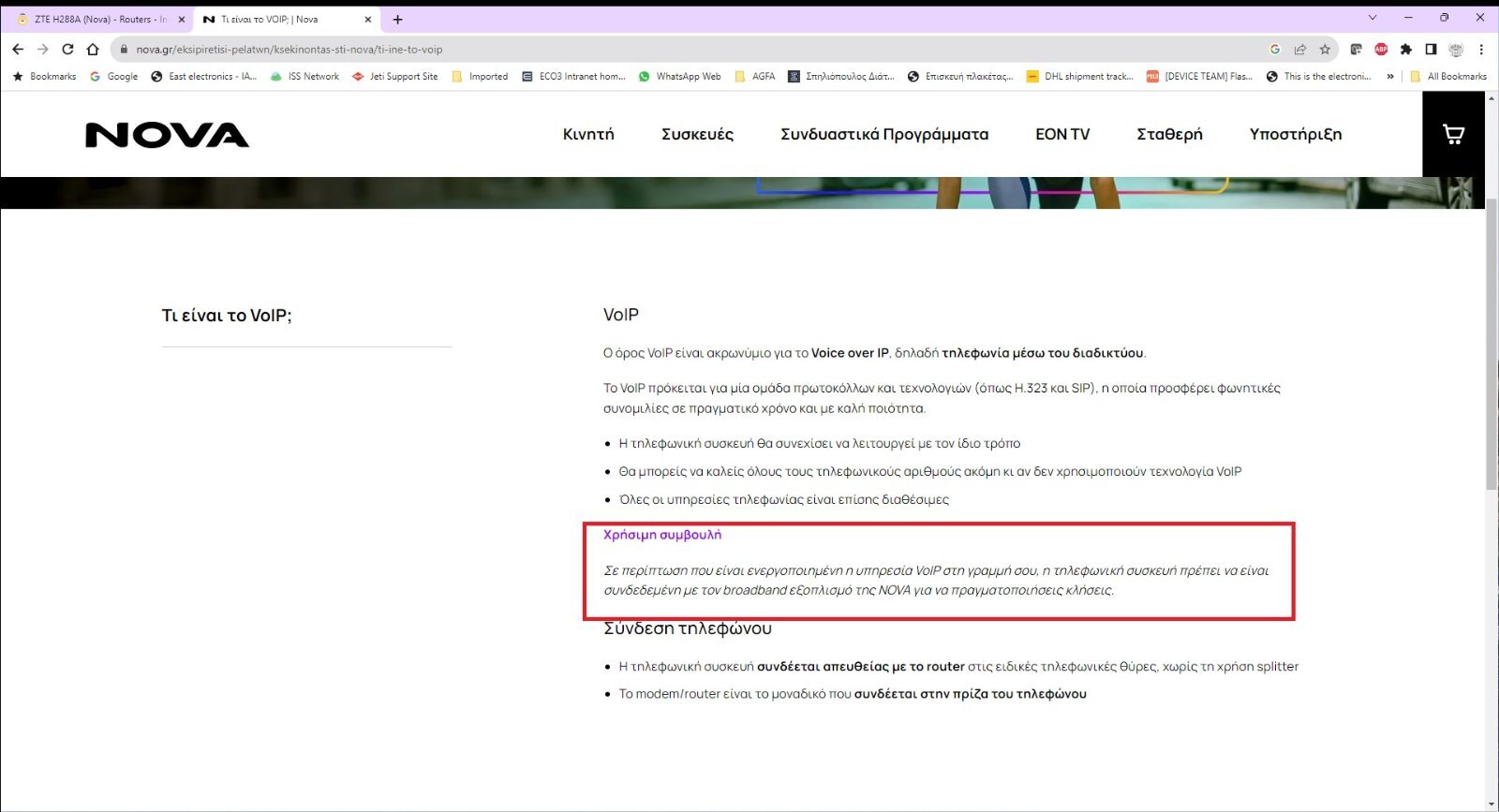The width and height of the screenshot is (1499, 812).
Task: Open the Επισκευή πλακέτας bookmark
Action: [x=960, y=77]
